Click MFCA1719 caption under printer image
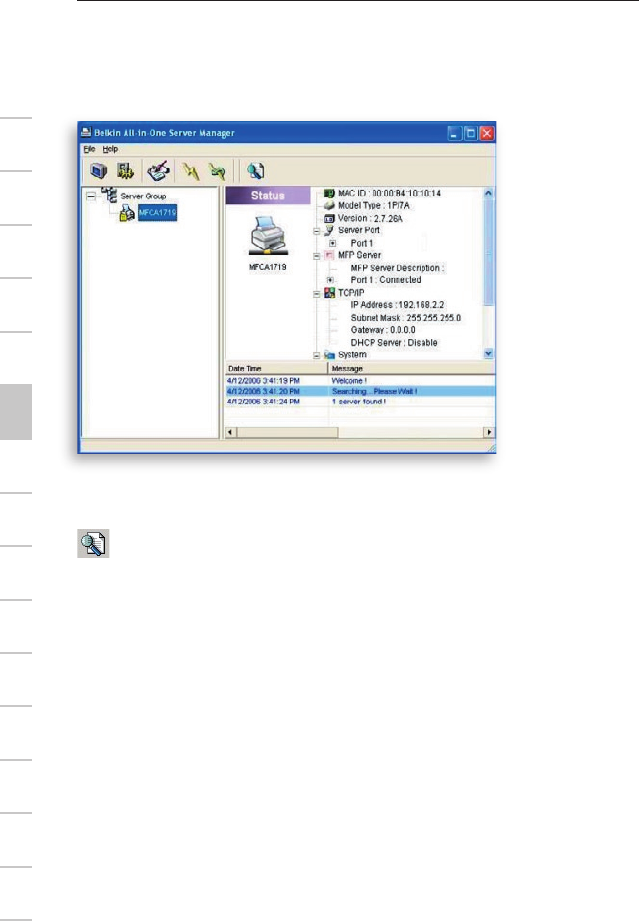Viewport: 639px width, 921px height. [x=268, y=267]
